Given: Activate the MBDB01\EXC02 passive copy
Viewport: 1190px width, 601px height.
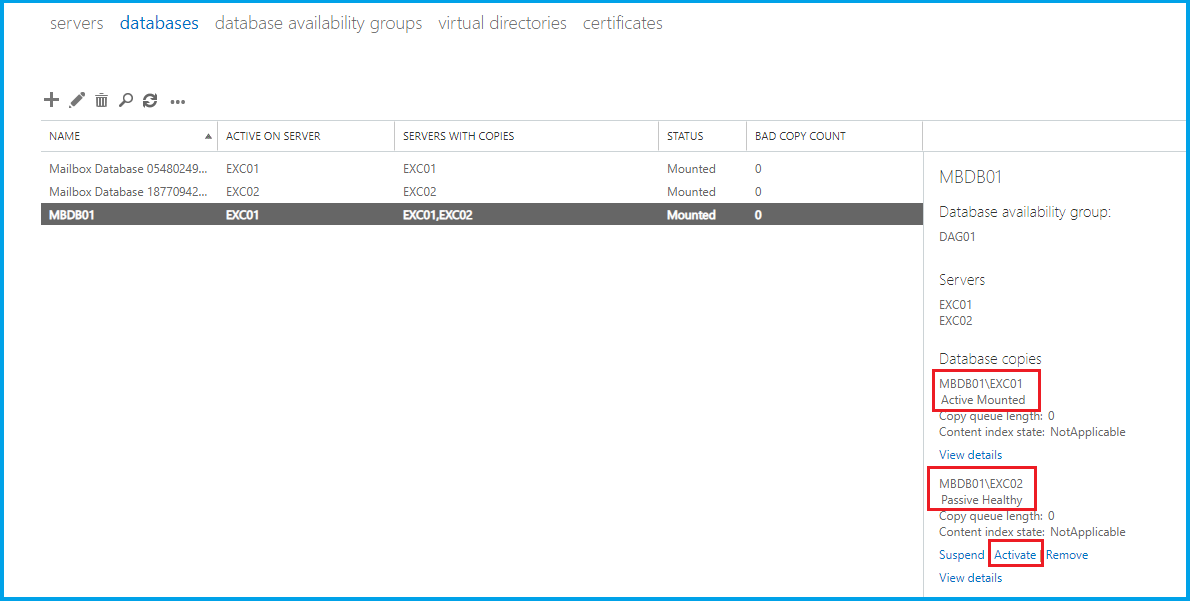Looking at the screenshot, I should pyautogui.click(x=1015, y=555).
